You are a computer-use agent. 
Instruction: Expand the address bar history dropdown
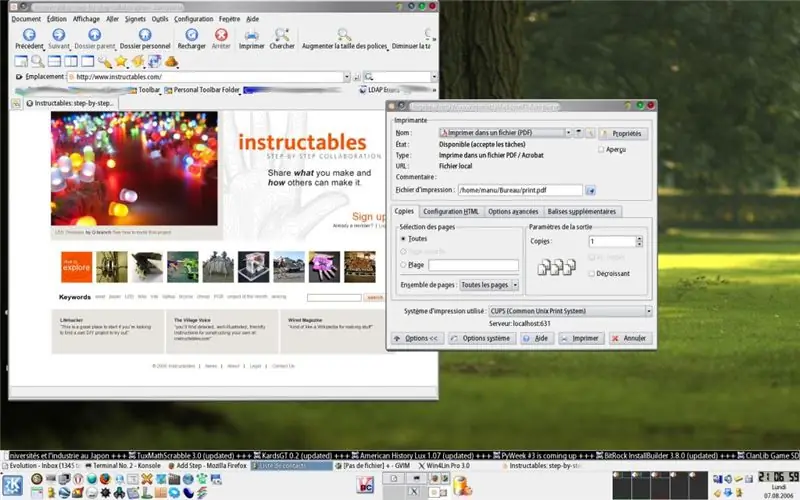[x=346, y=77]
